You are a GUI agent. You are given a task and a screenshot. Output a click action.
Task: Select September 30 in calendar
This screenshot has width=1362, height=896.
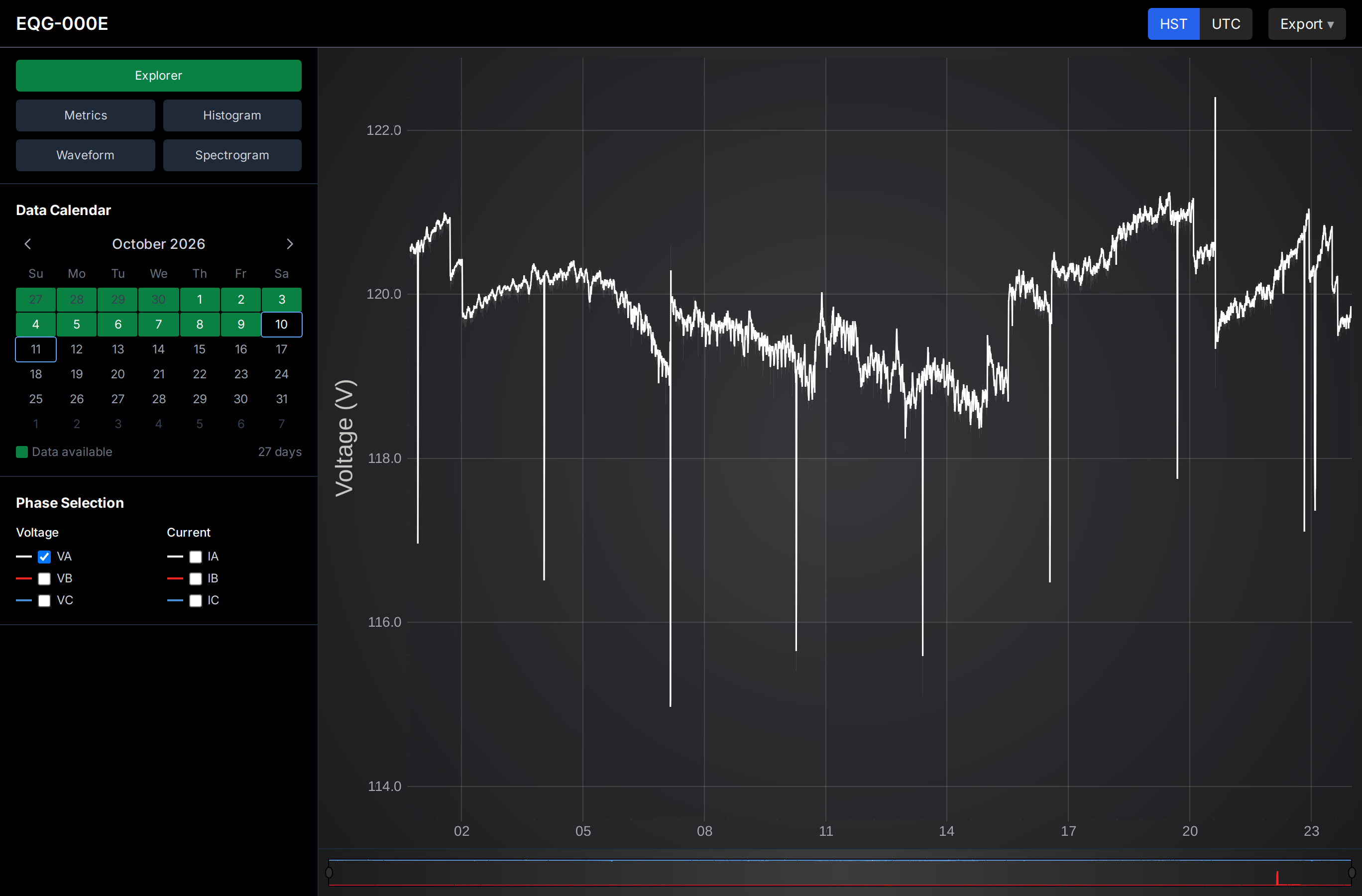pyautogui.click(x=158, y=299)
